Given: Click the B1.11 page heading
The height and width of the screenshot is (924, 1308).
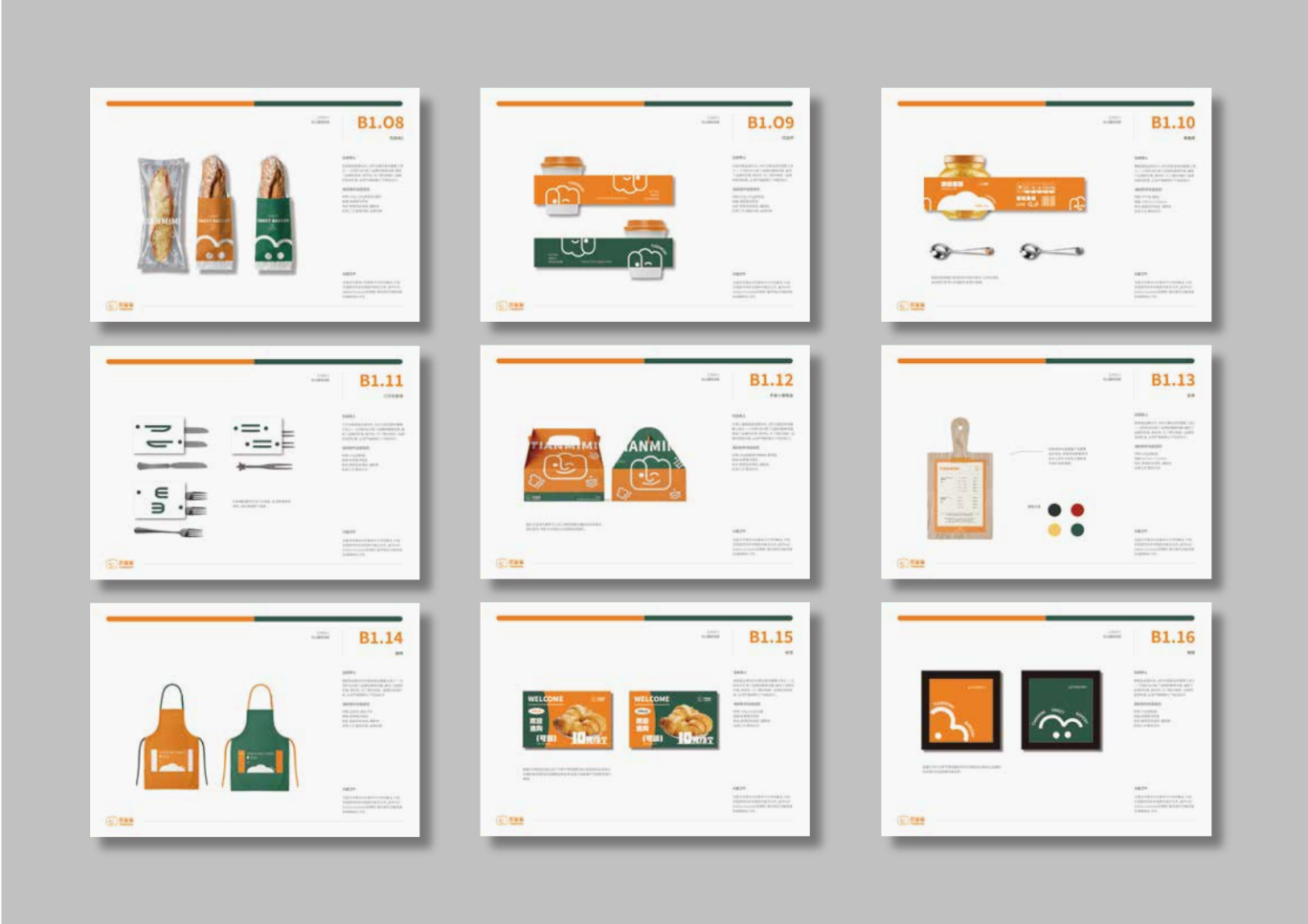Looking at the screenshot, I should 380,380.
